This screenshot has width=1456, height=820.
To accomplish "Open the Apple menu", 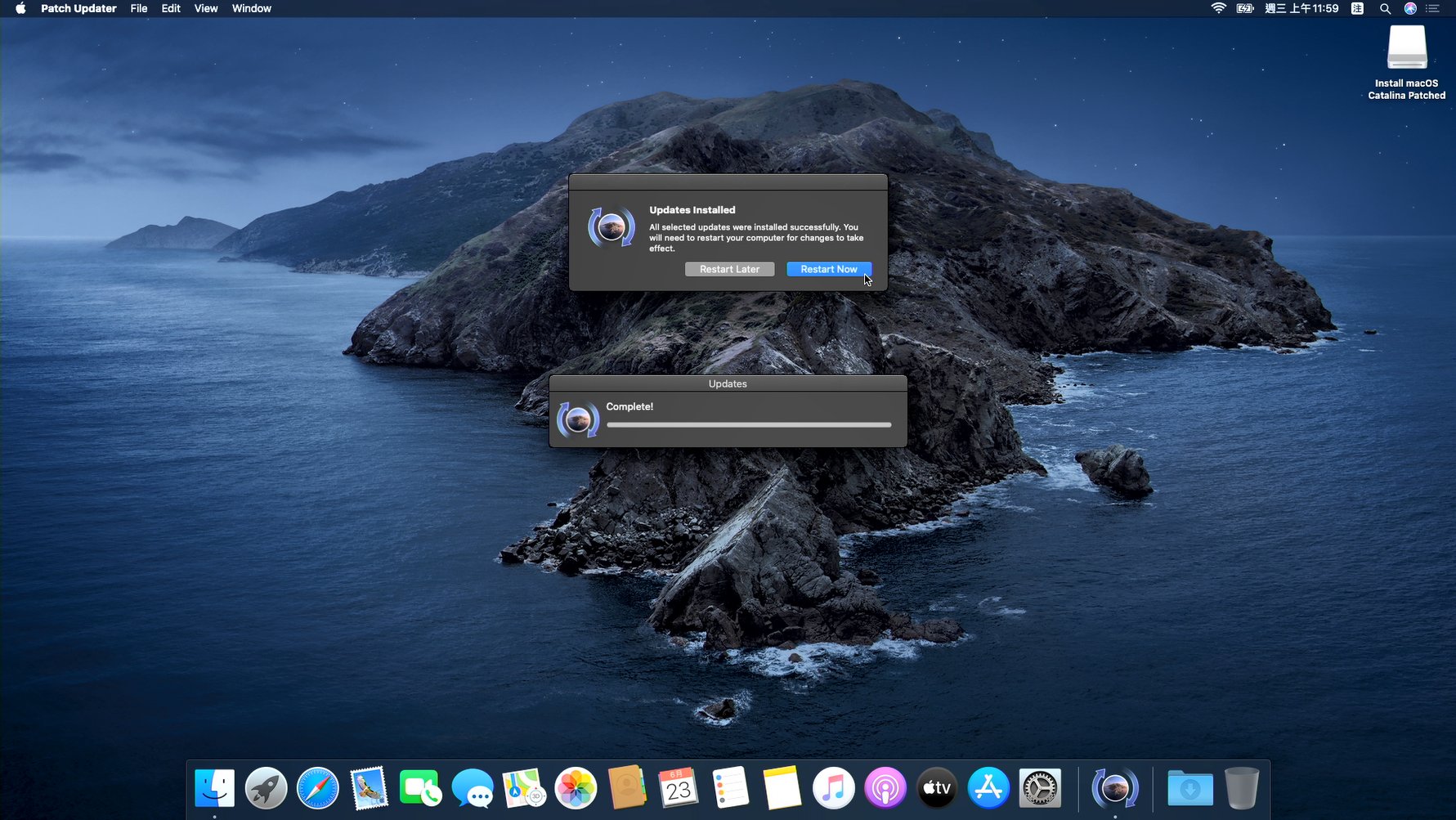I will [20, 8].
